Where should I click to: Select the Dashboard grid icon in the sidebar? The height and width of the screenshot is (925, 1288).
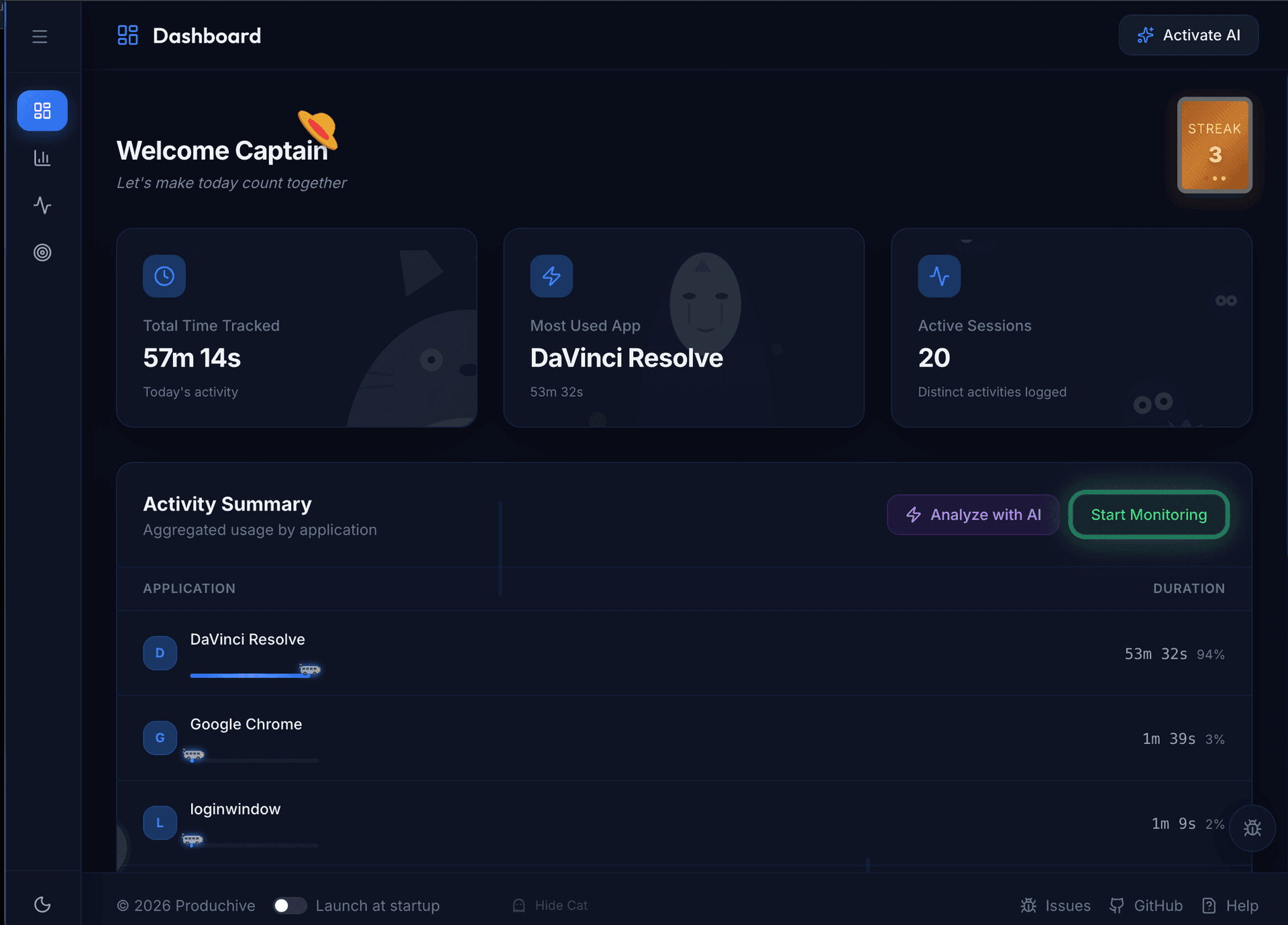point(42,111)
